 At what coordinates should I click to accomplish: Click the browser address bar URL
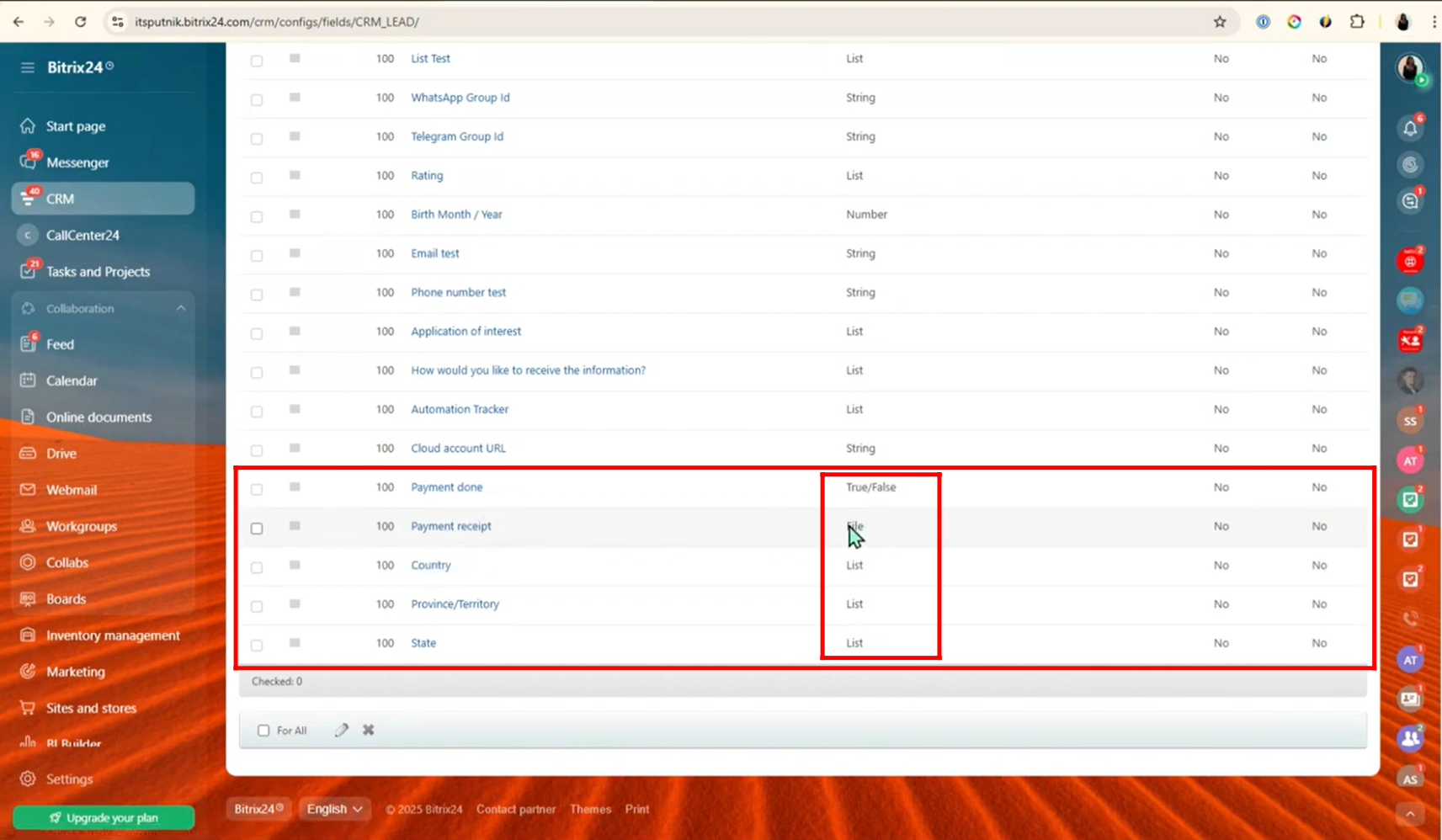(x=277, y=22)
